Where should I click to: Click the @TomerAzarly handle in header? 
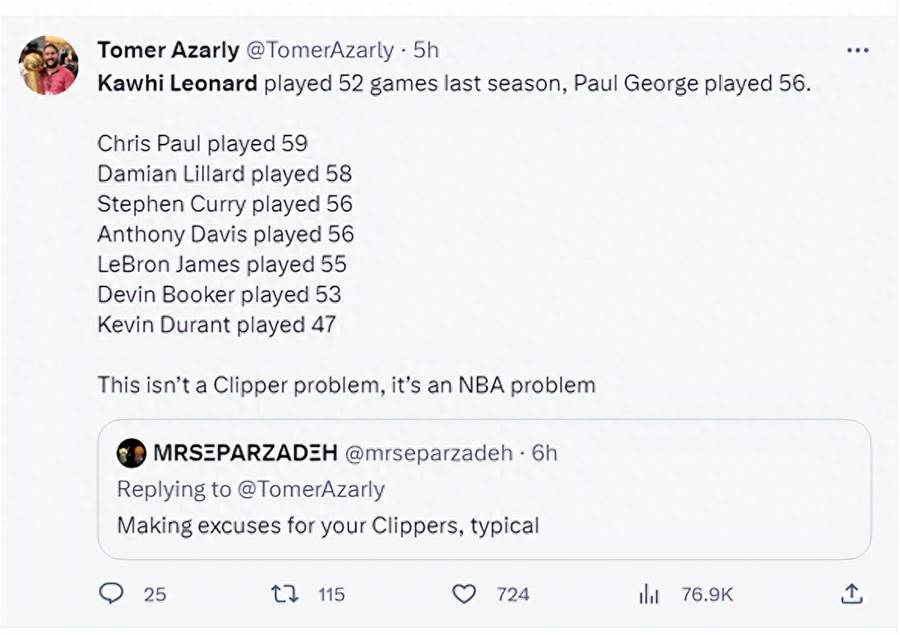[320, 50]
